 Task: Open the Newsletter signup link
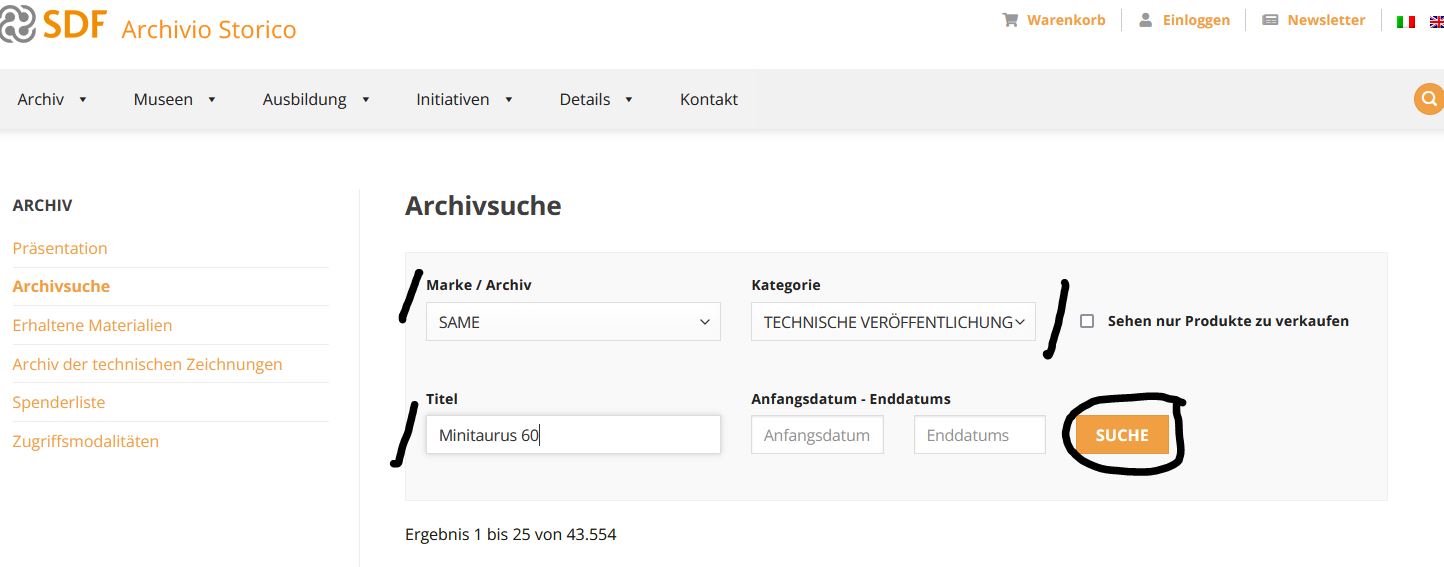pos(1313,20)
